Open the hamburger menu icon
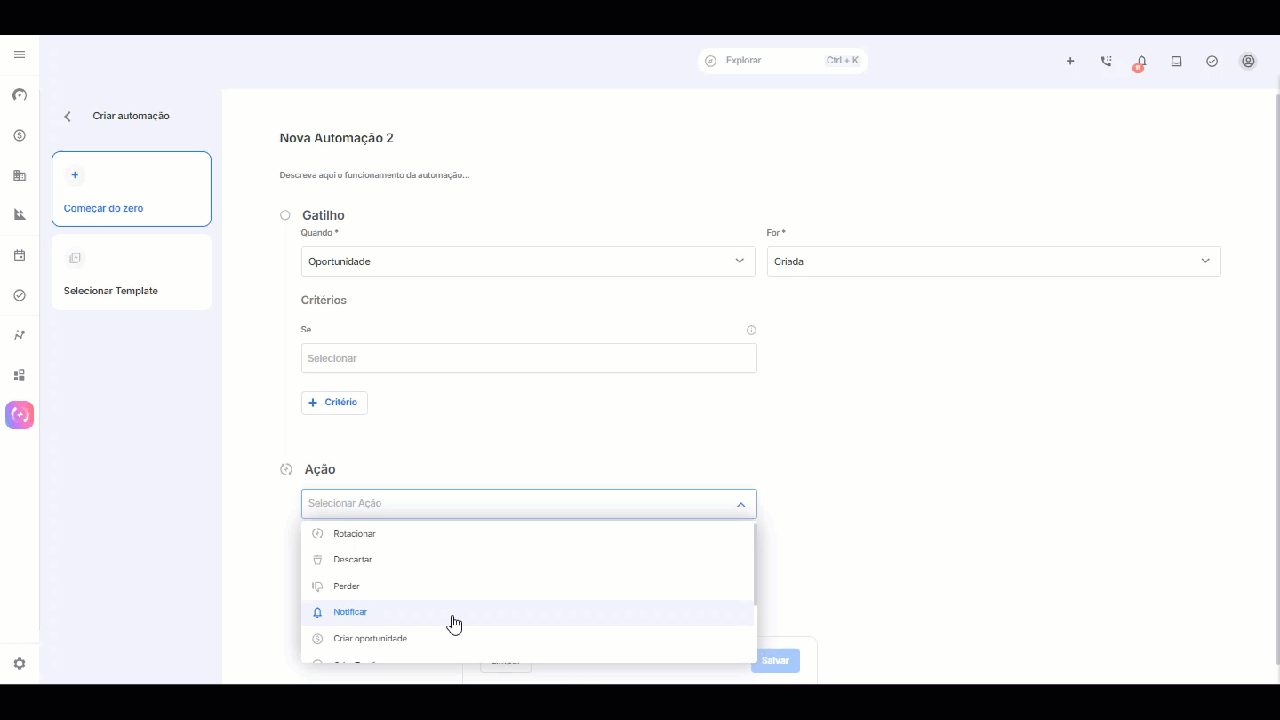The image size is (1280, 720). (x=19, y=54)
